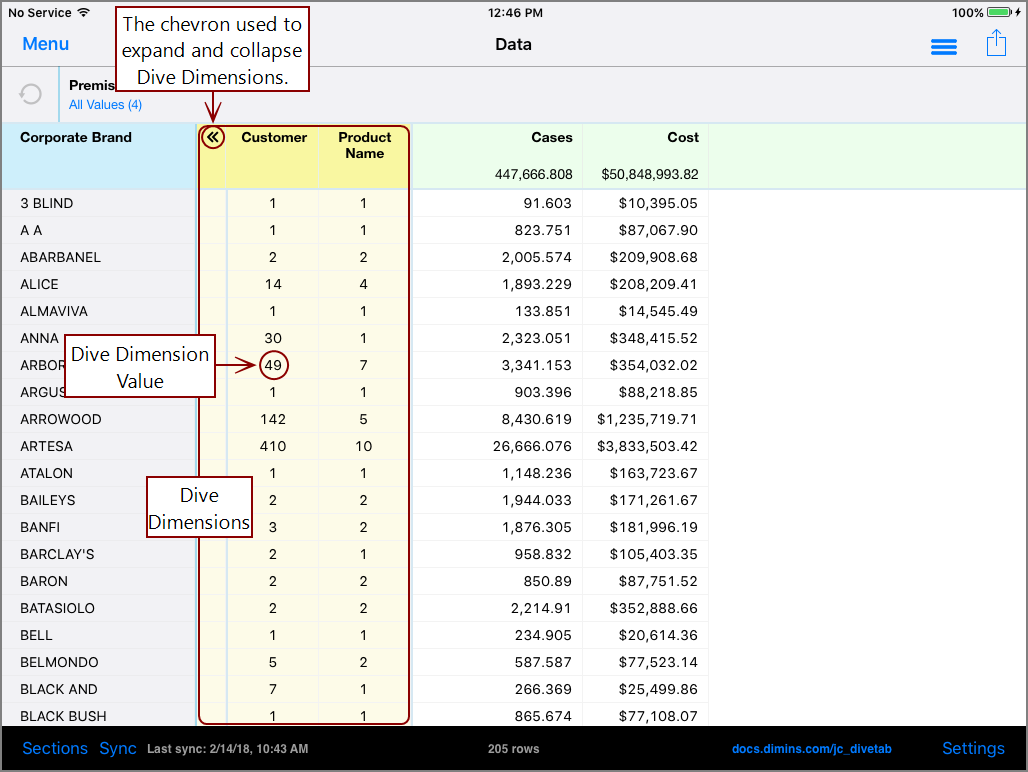Tap the share export icon

pyautogui.click(x=995, y=44)
